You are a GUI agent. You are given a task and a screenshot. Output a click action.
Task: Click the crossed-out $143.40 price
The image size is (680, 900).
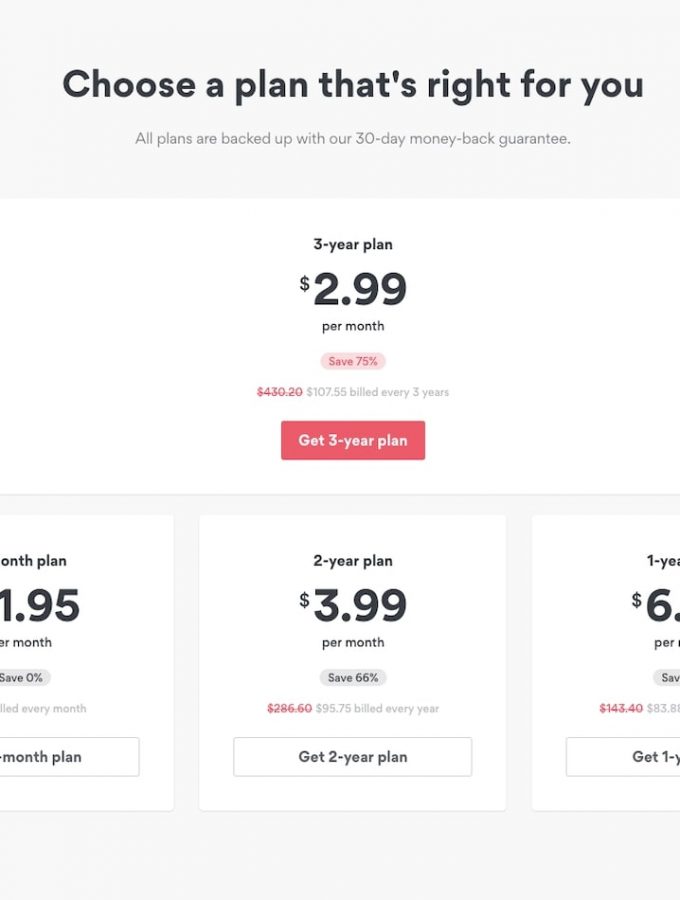tap(621, 708)
